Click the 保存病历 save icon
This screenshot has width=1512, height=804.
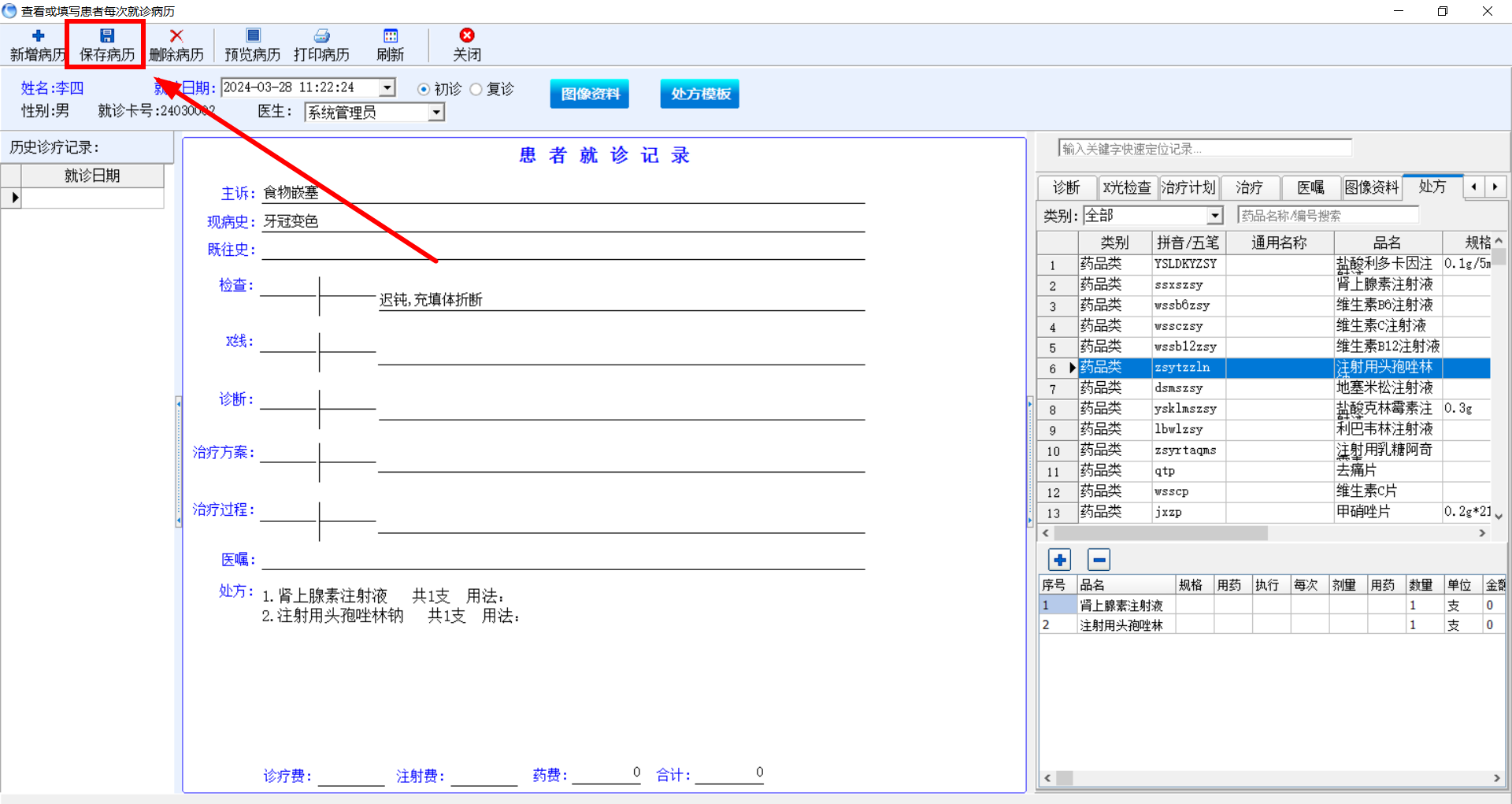[x=107, y=35]
